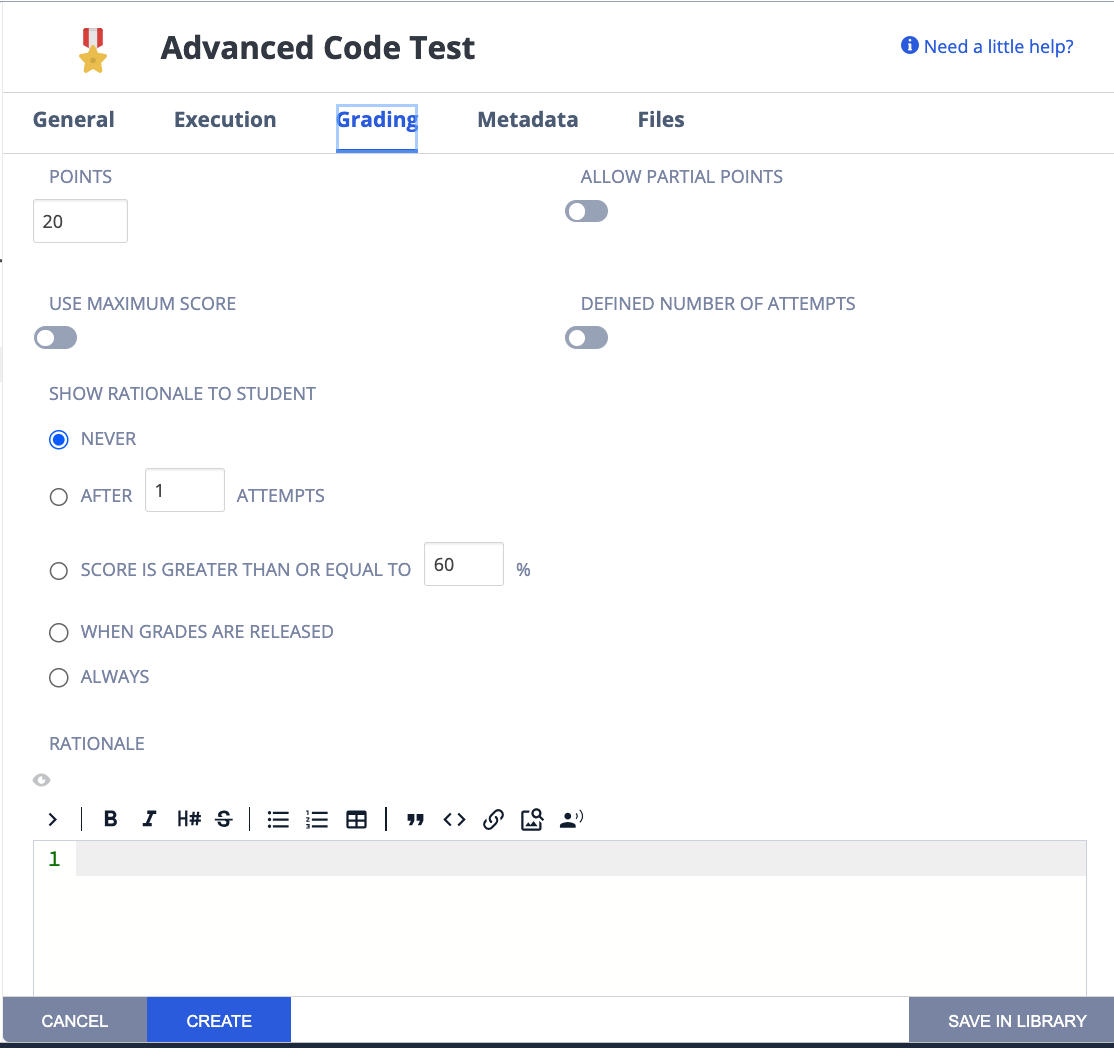Click the italic formatting icon
The height and width of the screenshot is (1048, 1114).
point(149,820)
